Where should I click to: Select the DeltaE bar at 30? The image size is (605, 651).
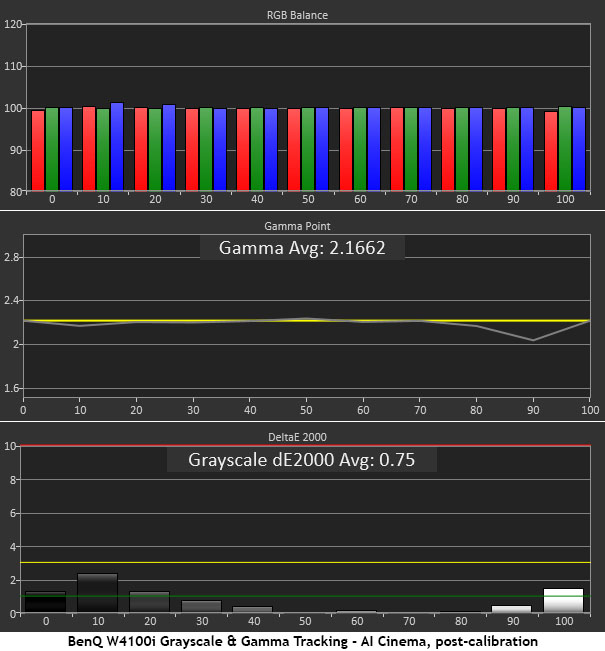201,606
